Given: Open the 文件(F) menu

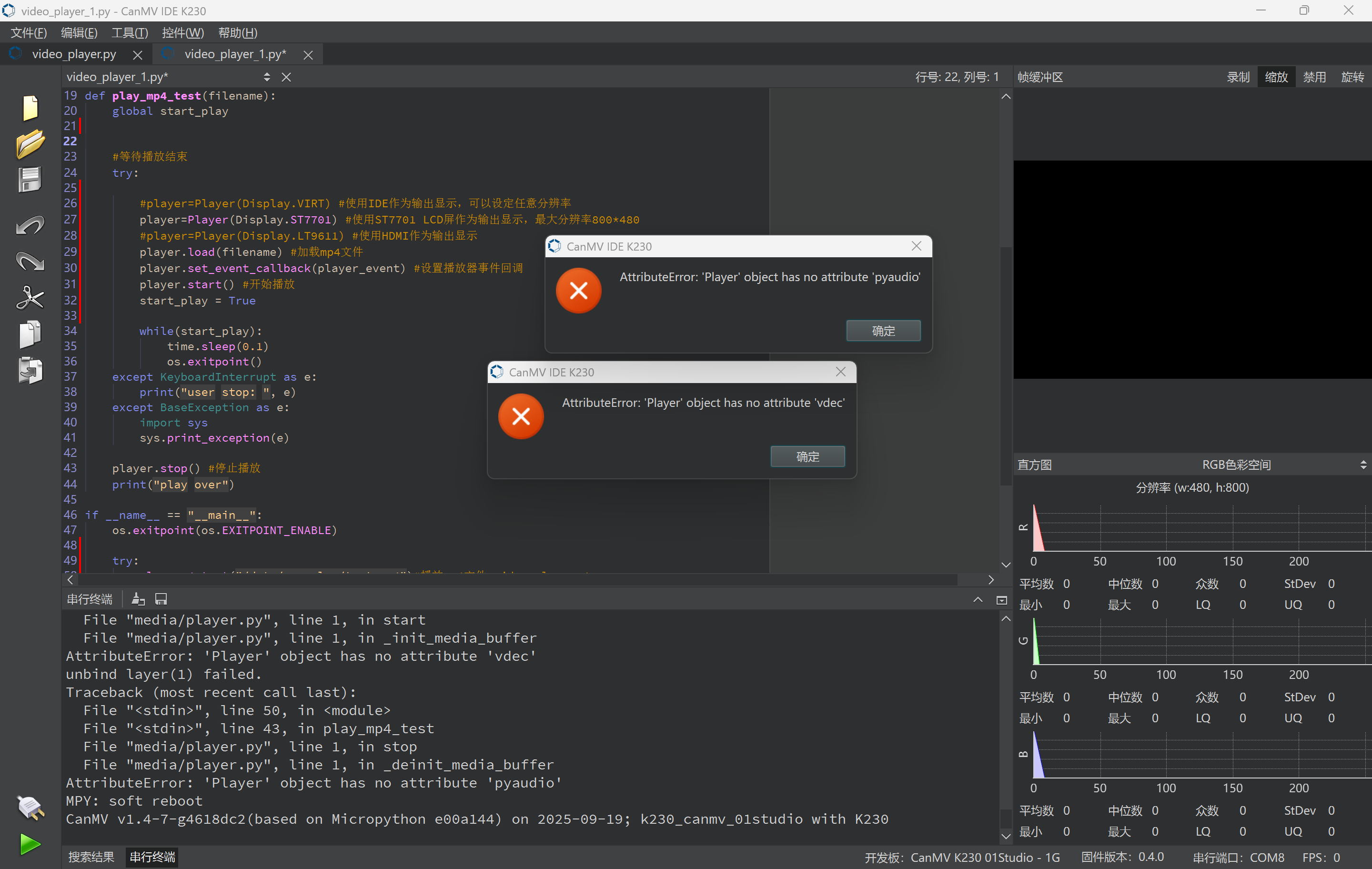Looking at the screenshot, I should 29,32.
